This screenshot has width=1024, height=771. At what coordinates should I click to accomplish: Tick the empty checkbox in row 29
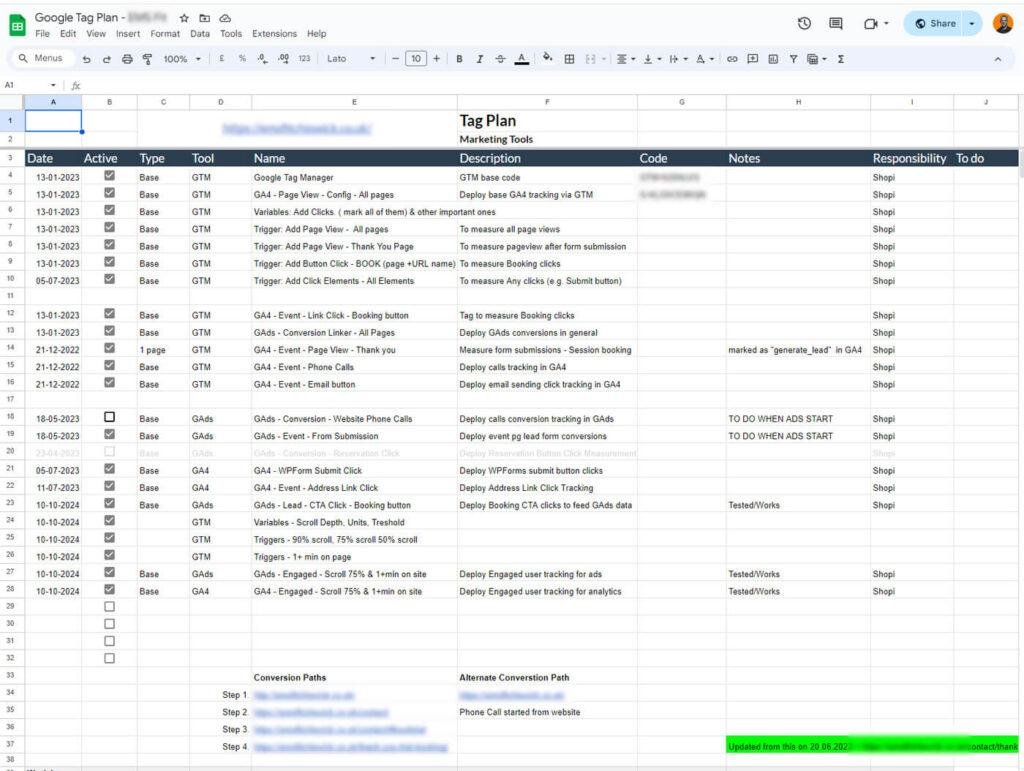(109, 606)
